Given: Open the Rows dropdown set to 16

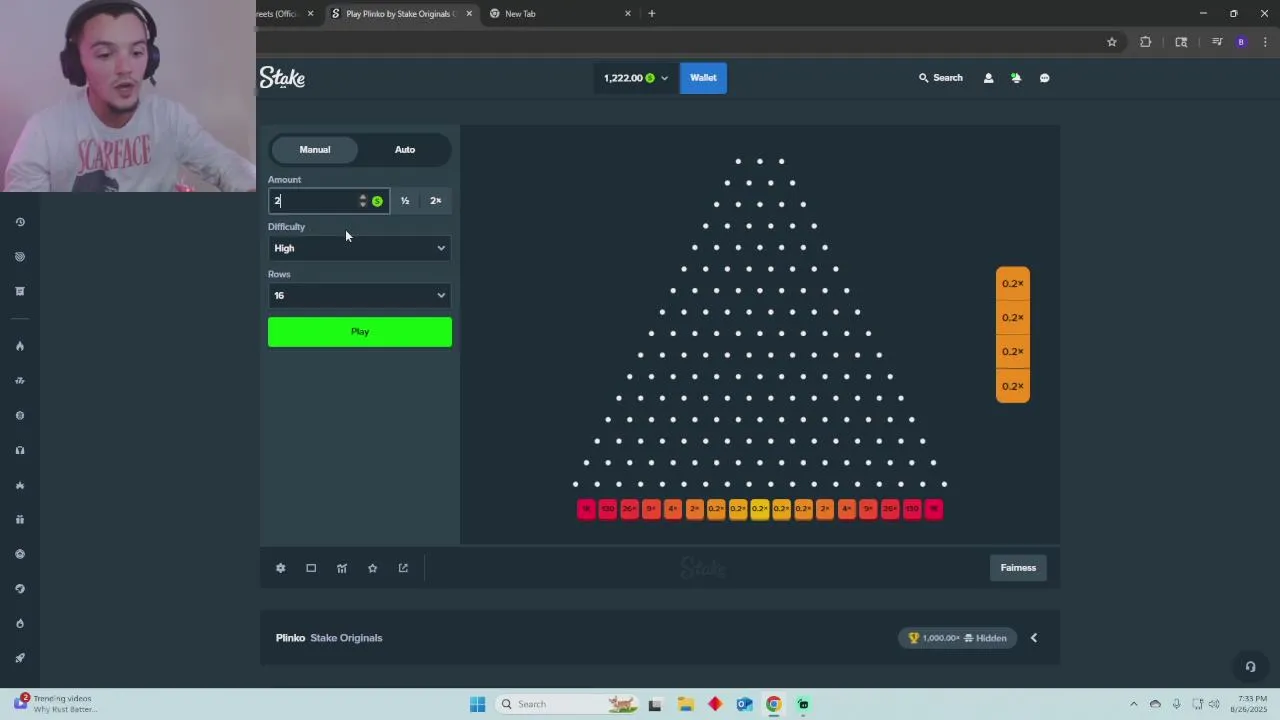Looking at the screenshot, I should (360, 295).
